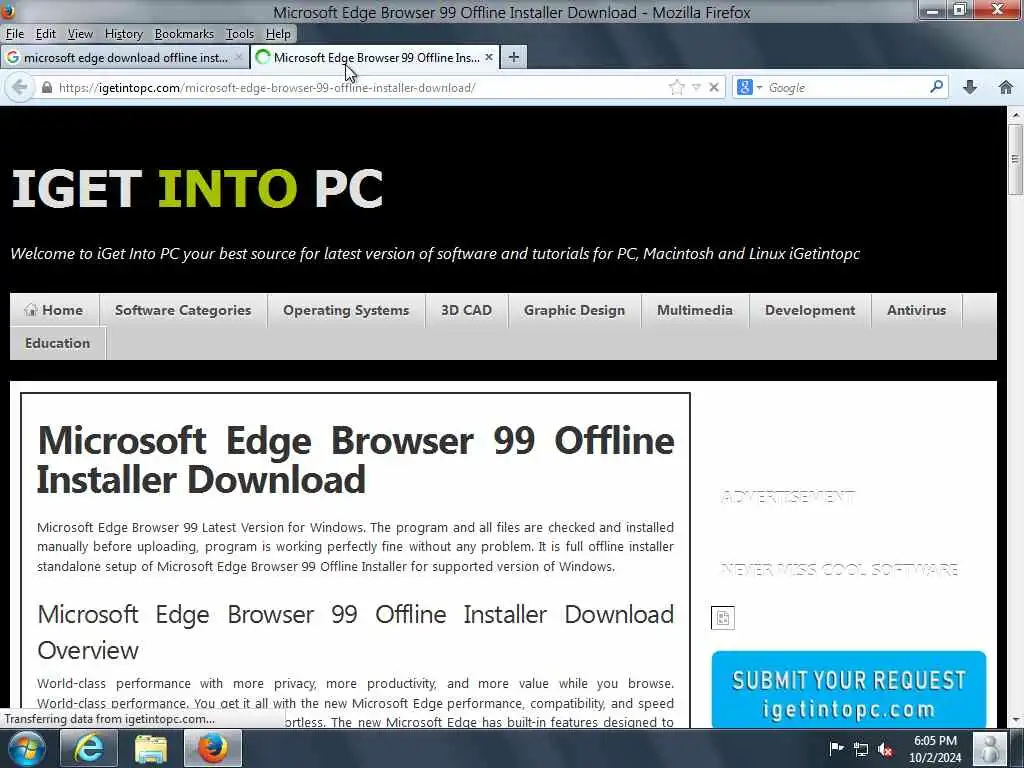The height and width of the screenshot is (768, 1024).
Task: Click the padlock site identity icon
Action: [x=46, y=87]
